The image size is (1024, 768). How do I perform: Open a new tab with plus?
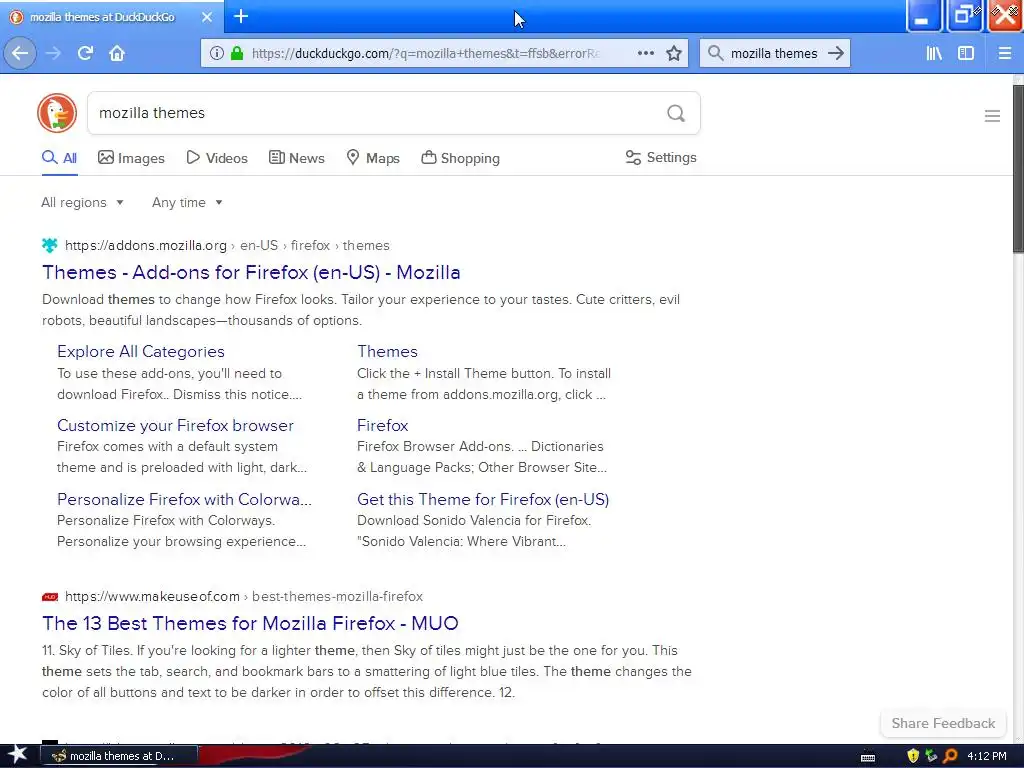240,16
